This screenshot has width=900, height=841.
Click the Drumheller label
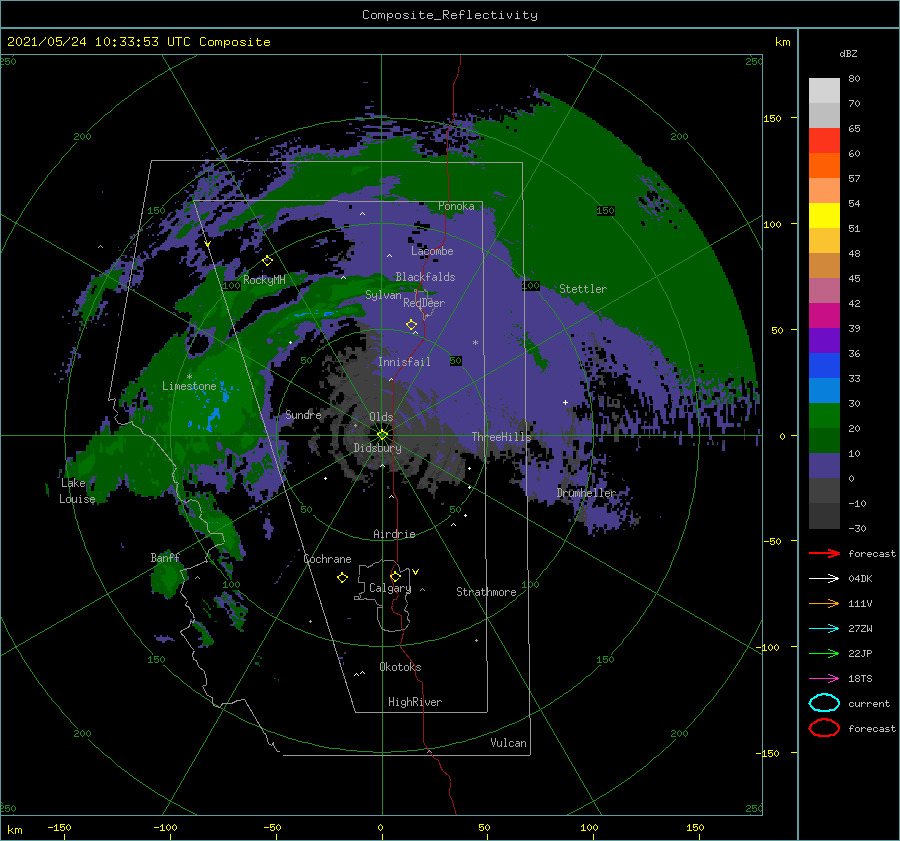click(x=586, y=493)
